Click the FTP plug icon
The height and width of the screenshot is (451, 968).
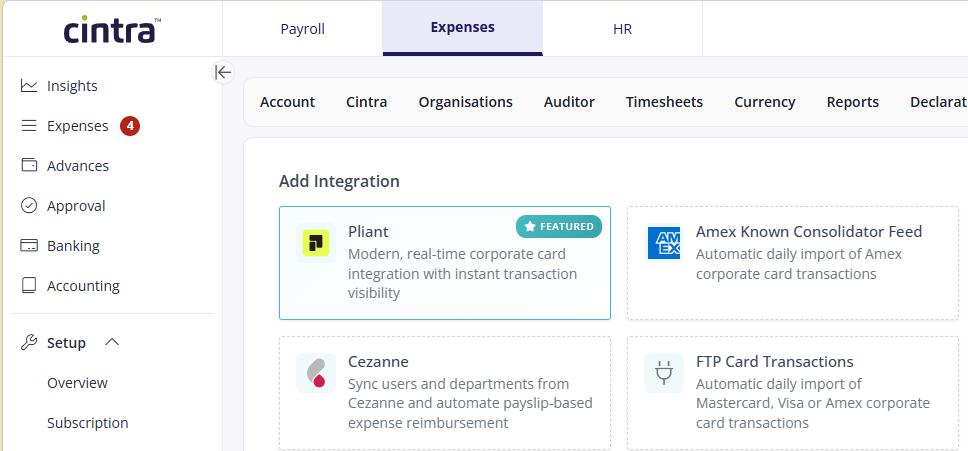(664, 373)
